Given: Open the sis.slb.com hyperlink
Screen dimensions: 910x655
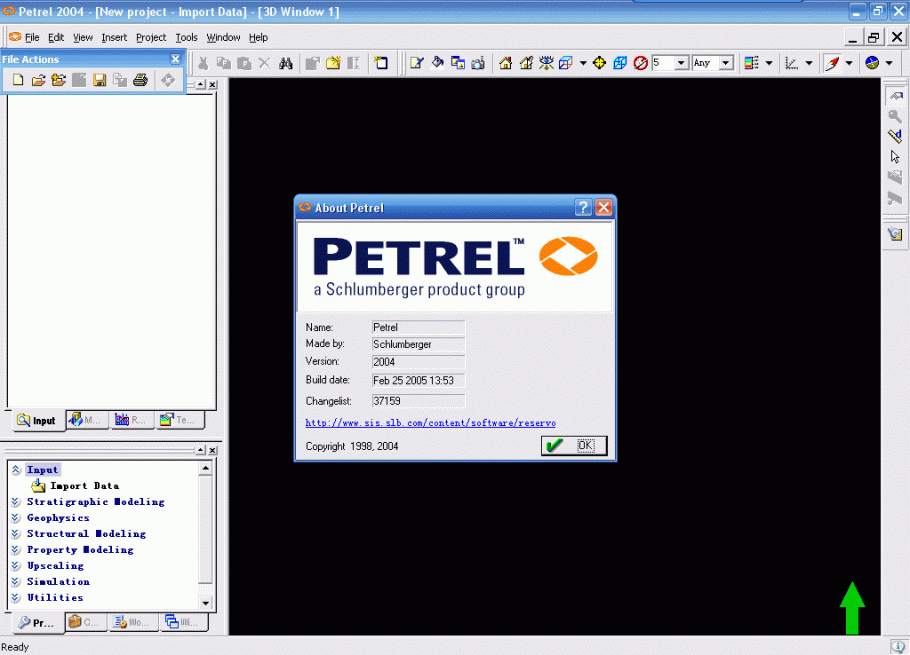Looking at the screenshot, I should point(430,423).
